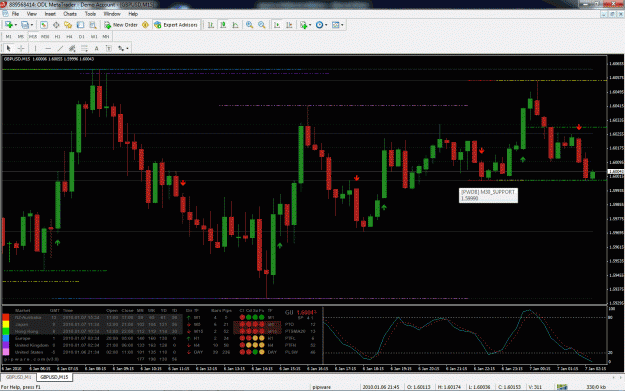
Task: Select the GBPUSD,M15 chart tab
Action: click(54, 377)
